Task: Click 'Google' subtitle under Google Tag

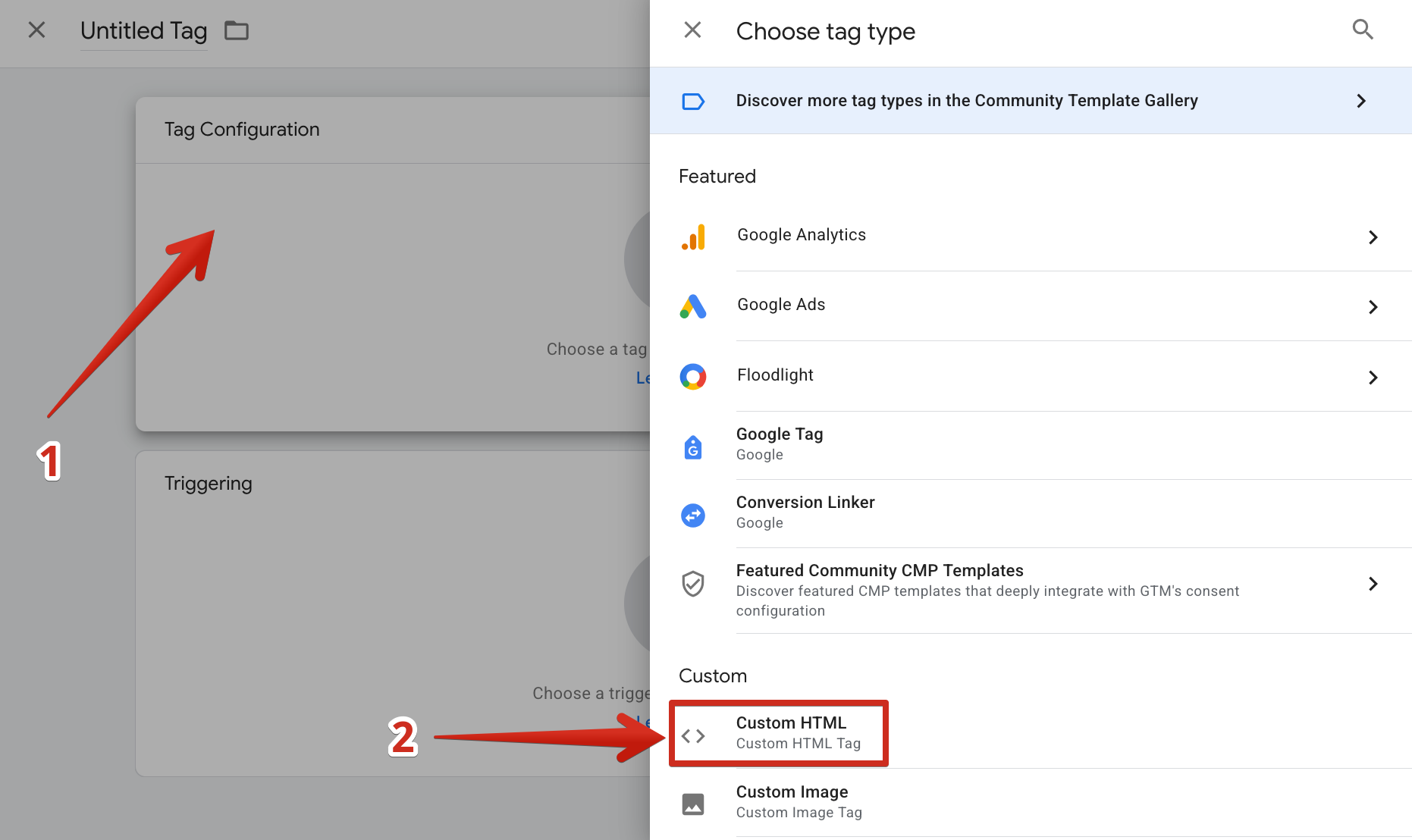Action: pyautogui.click(x=760, y=455)
